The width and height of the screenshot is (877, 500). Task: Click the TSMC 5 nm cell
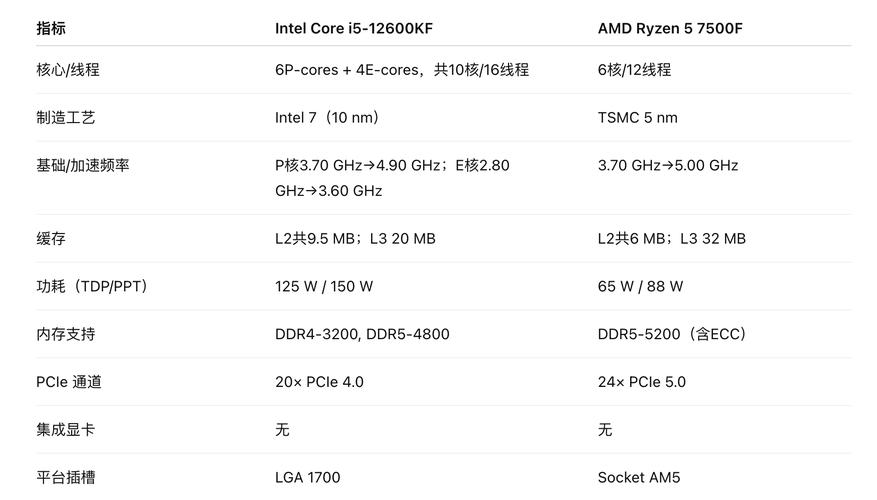click(x=637, y=118)
